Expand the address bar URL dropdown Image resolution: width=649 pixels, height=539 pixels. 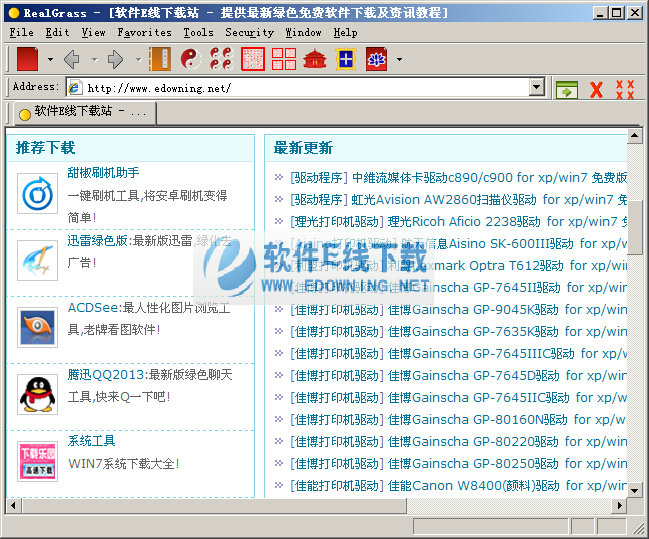pos(537,88)
